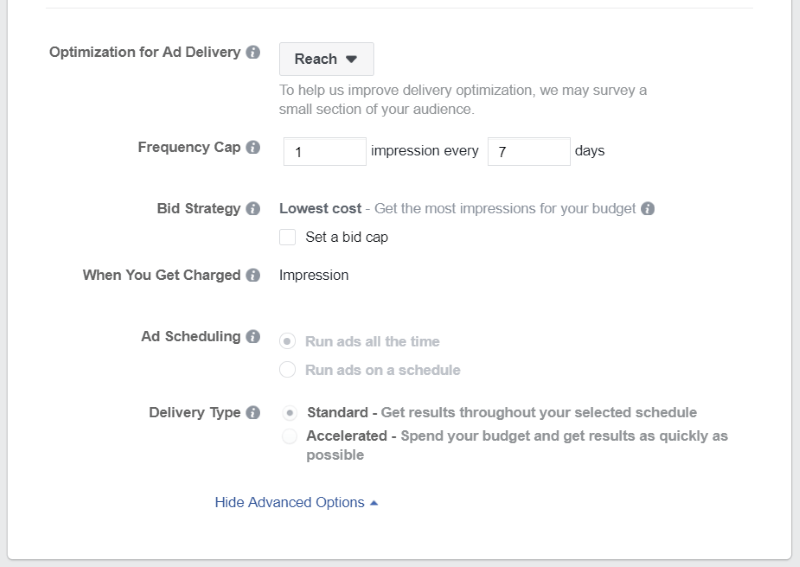
Task: Click the impression count field showing 1
Action: tap(325, 152)
